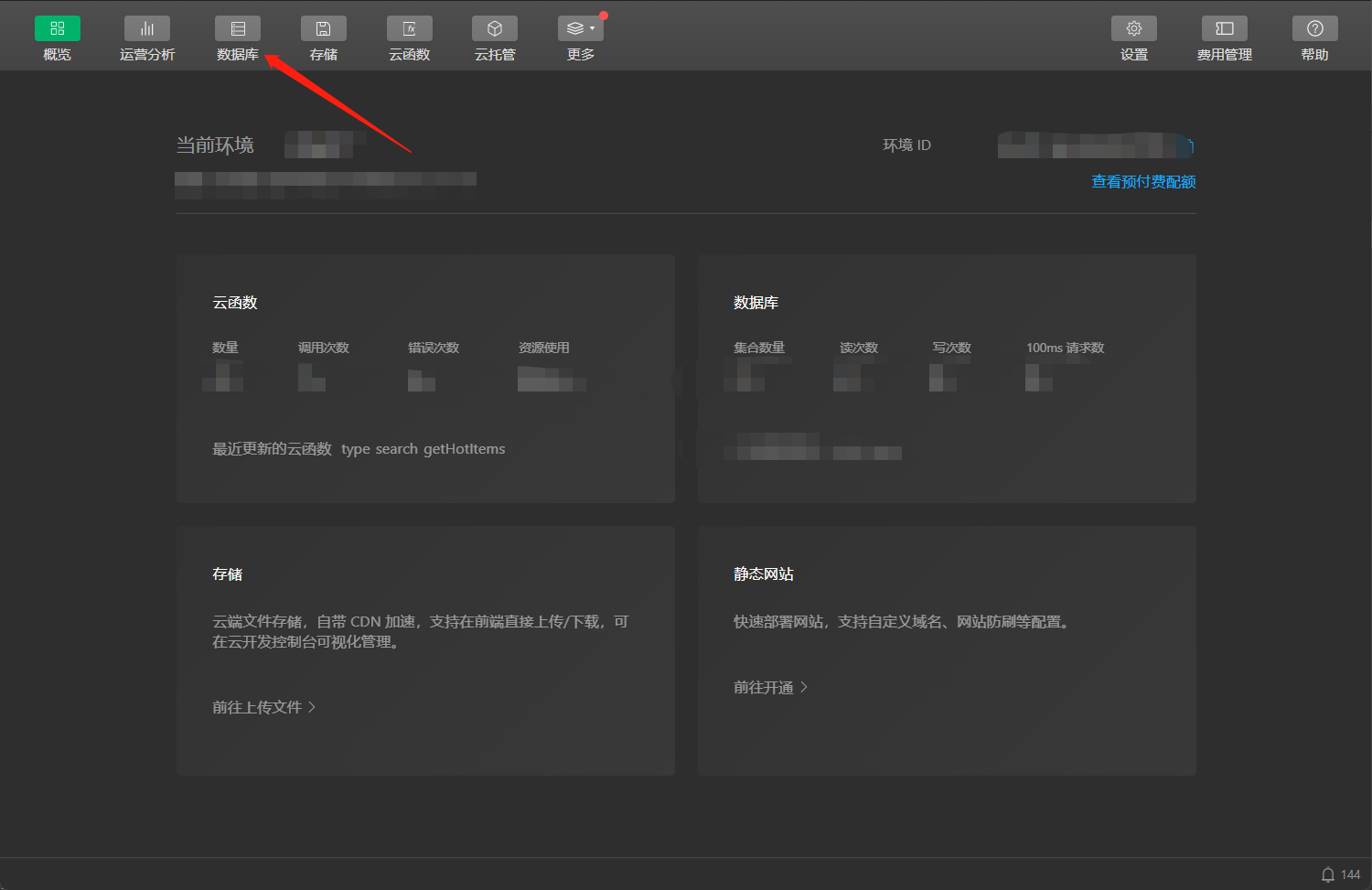
Task: Open 运营分析 analytics chart icon
Action: 146,29
